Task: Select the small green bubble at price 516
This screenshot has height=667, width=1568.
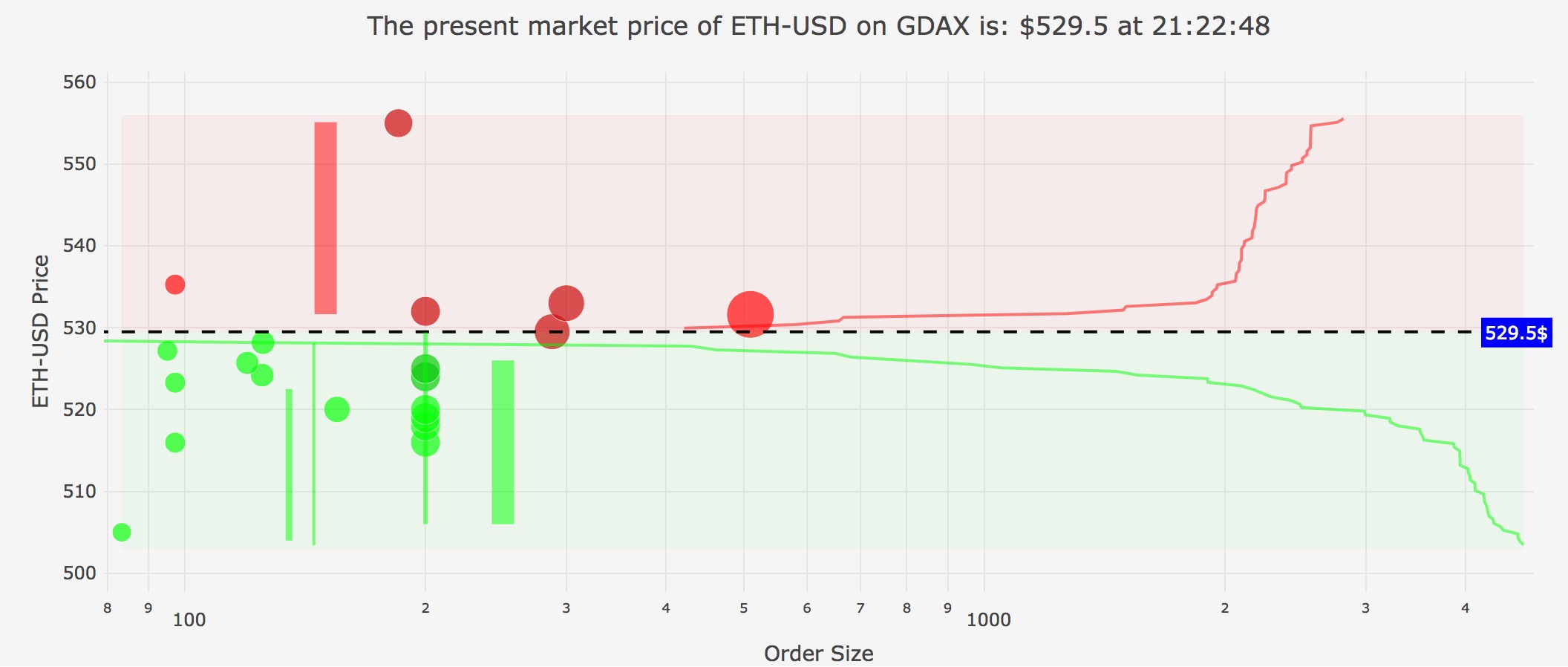Action: click(174, 443)
